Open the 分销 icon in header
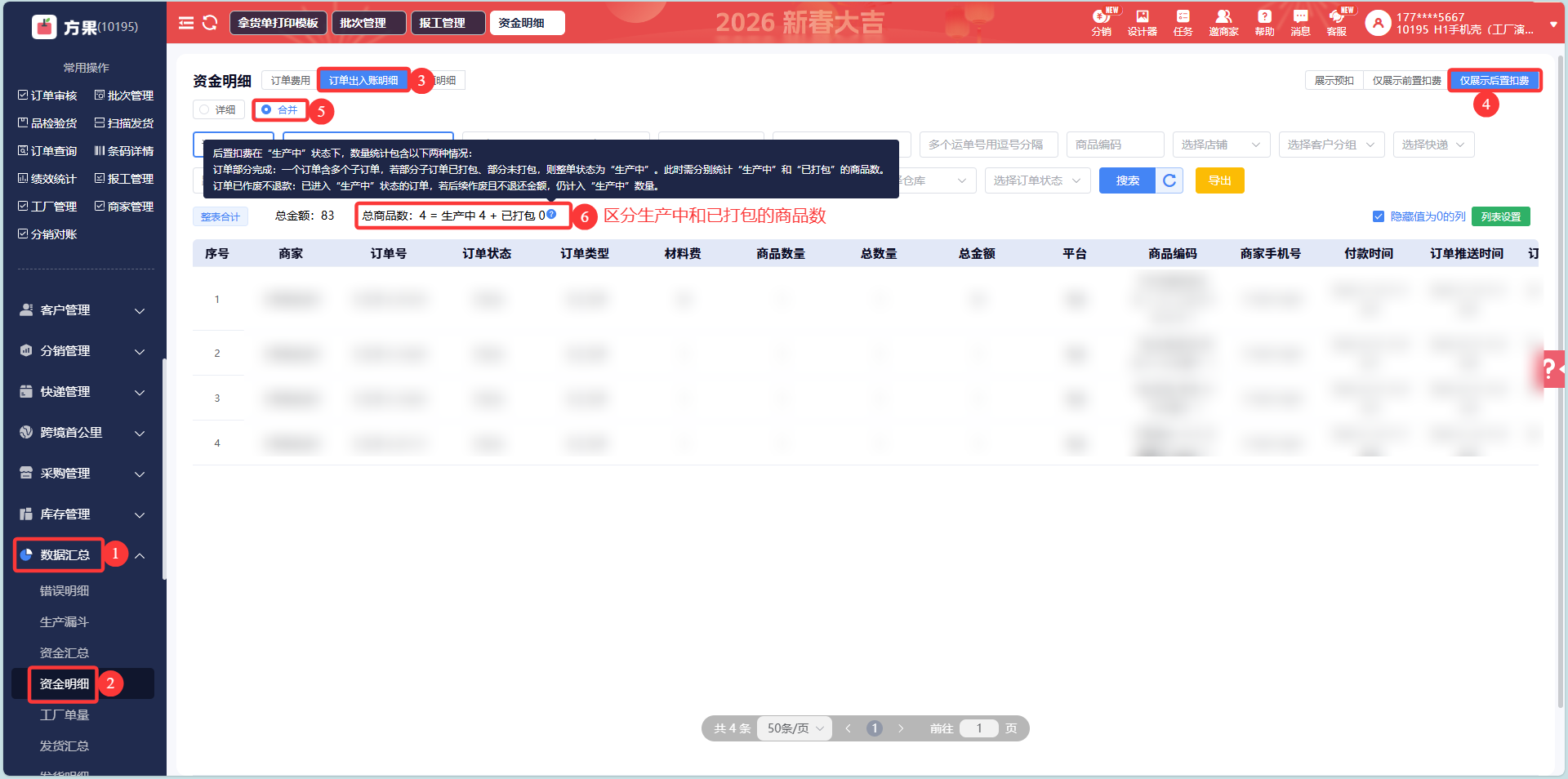The height and width of the screenshot is (779, 1568). point(1102,22)
